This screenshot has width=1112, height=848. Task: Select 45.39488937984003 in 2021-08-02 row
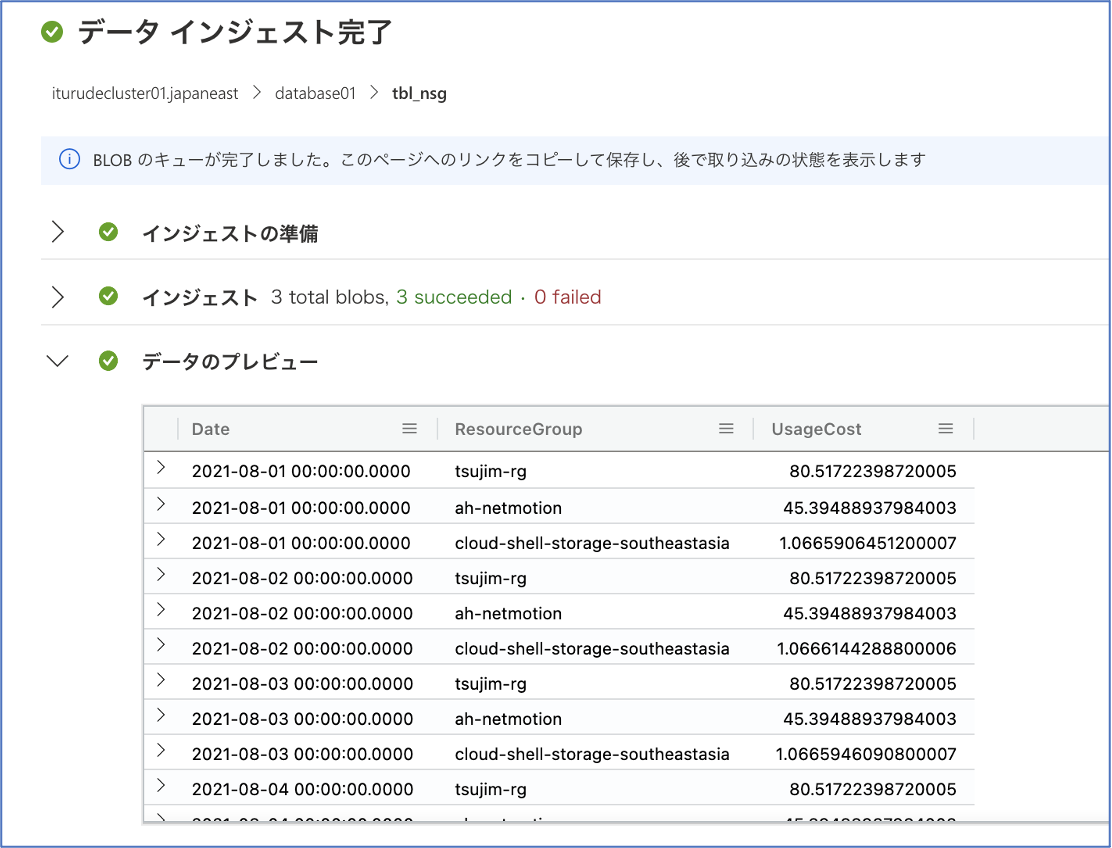pos(869,613)
